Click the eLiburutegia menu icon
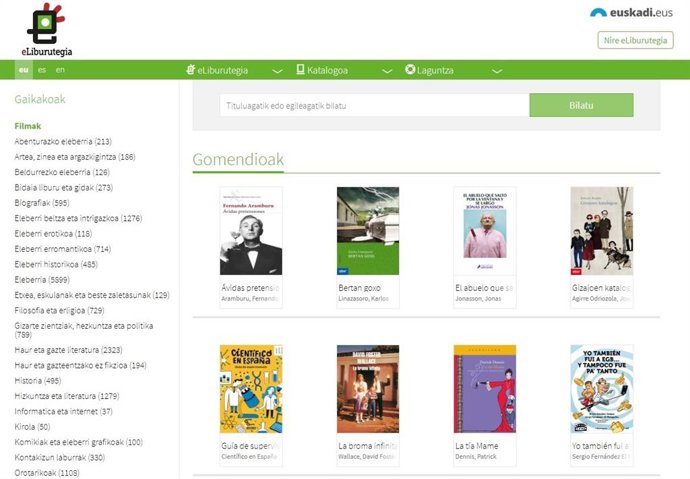Viewport: 690px width, 479px height. point(191,70)
